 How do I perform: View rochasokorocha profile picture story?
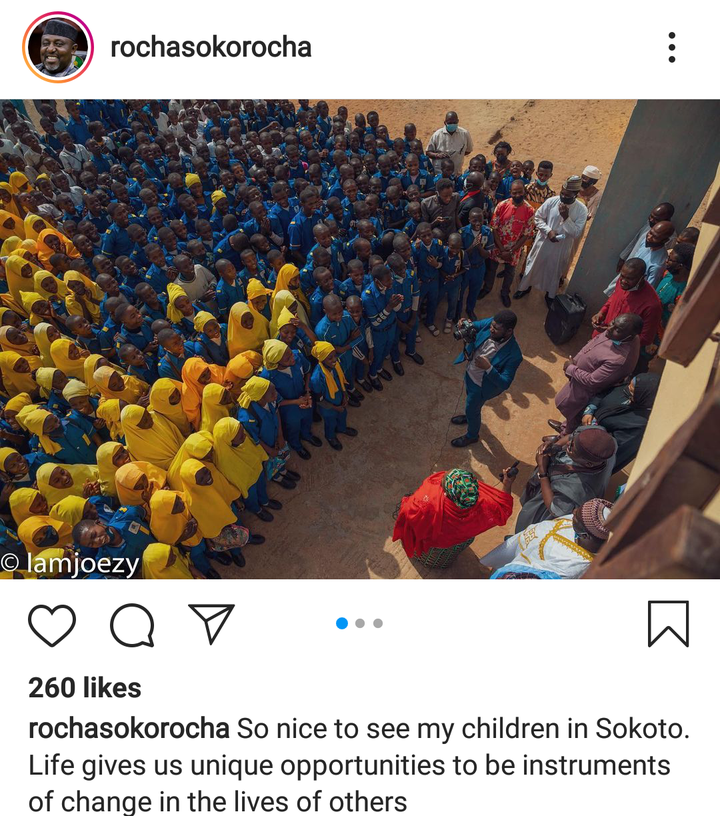click(x=58, y=47)
